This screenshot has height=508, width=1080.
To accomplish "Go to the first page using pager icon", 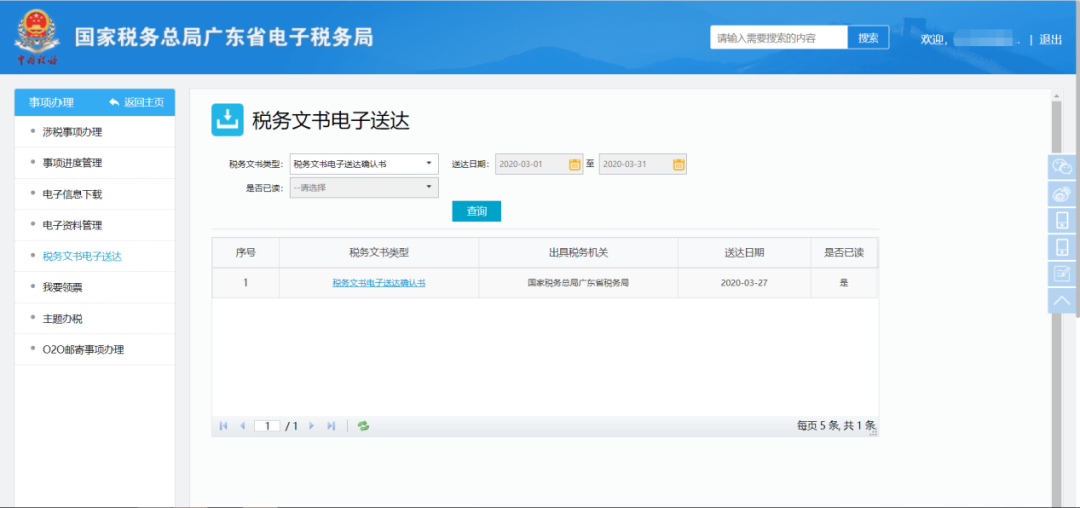I will [224, 426].
